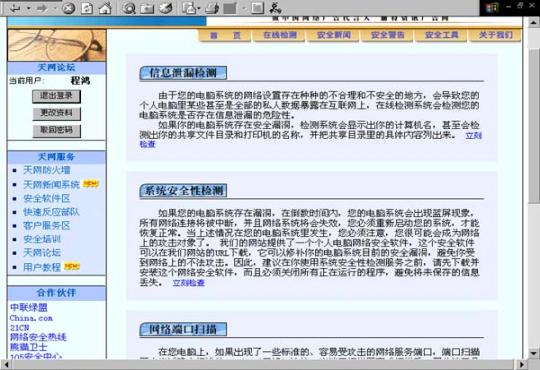
Task: Click the Print icon in toolbar
Action: [x=212, y=9]
